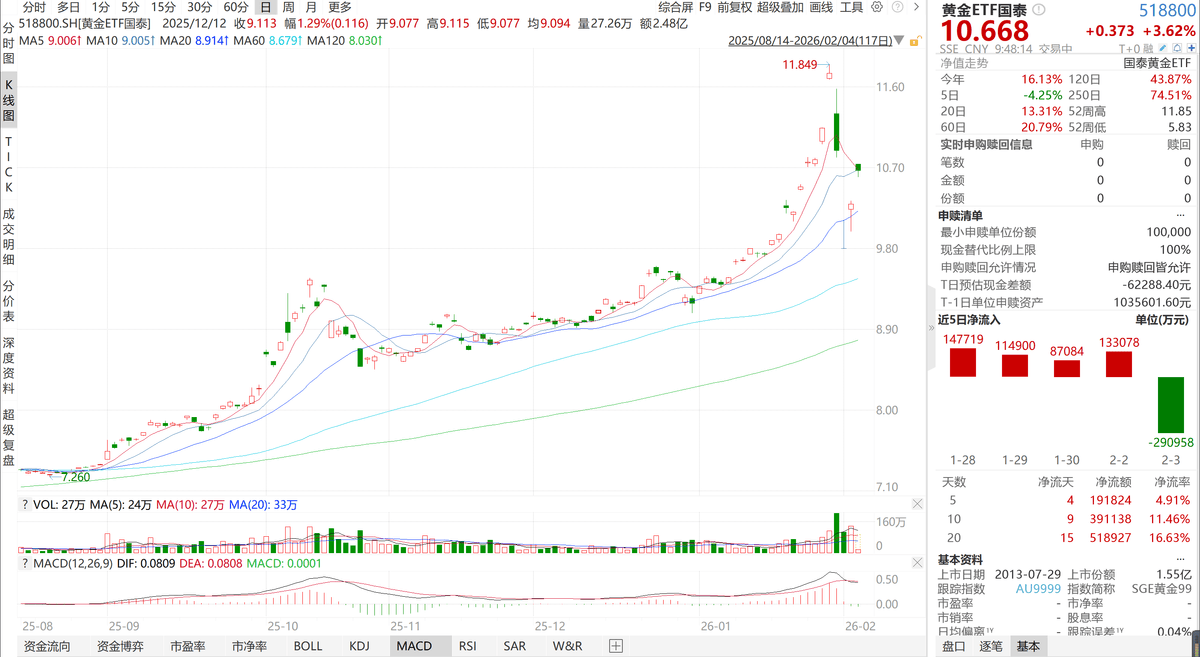Expand 申赎清单 details via ellipsis

[1183, 215]
